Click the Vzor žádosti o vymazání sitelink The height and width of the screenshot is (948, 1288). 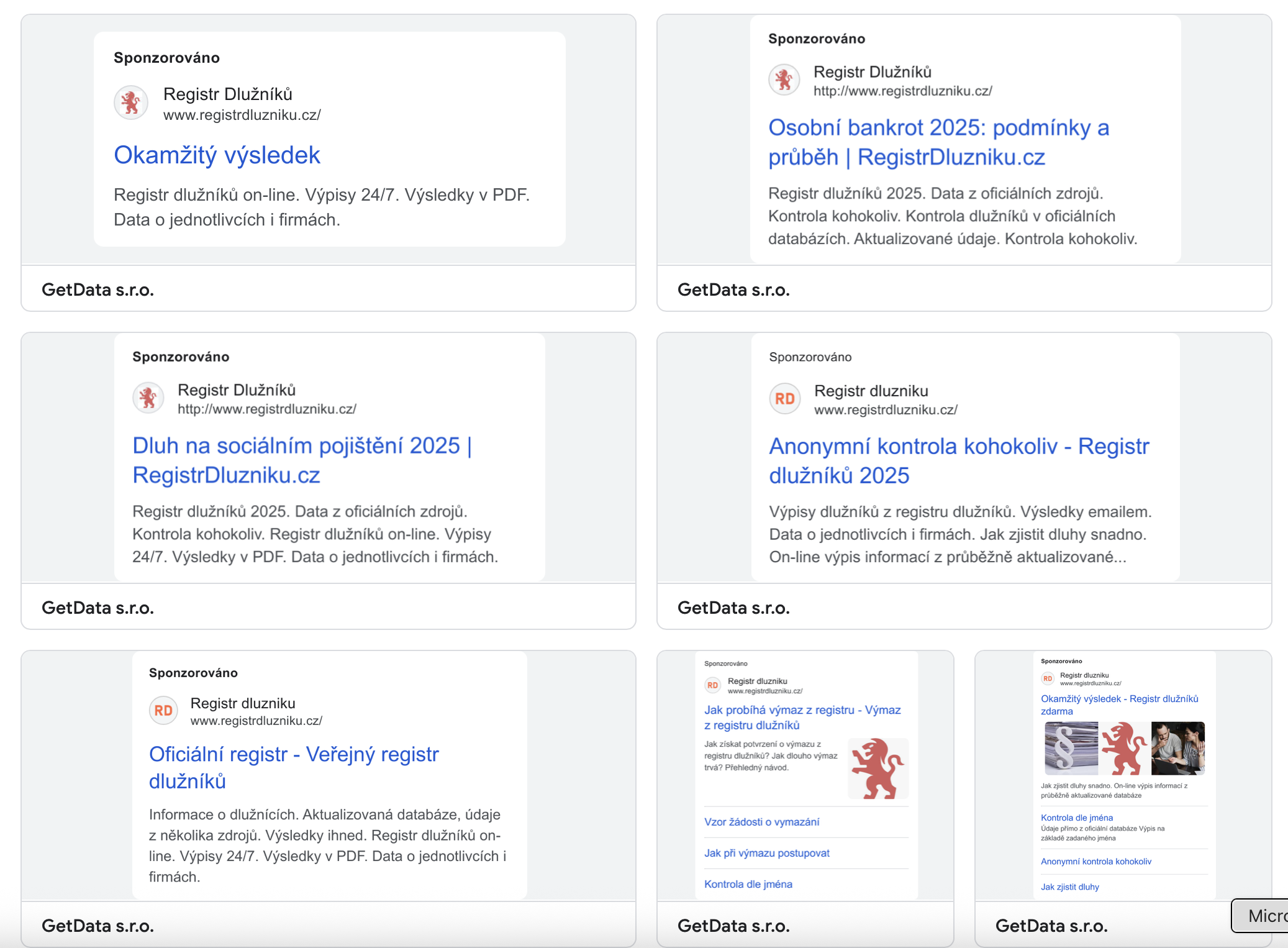coord(761,822)
